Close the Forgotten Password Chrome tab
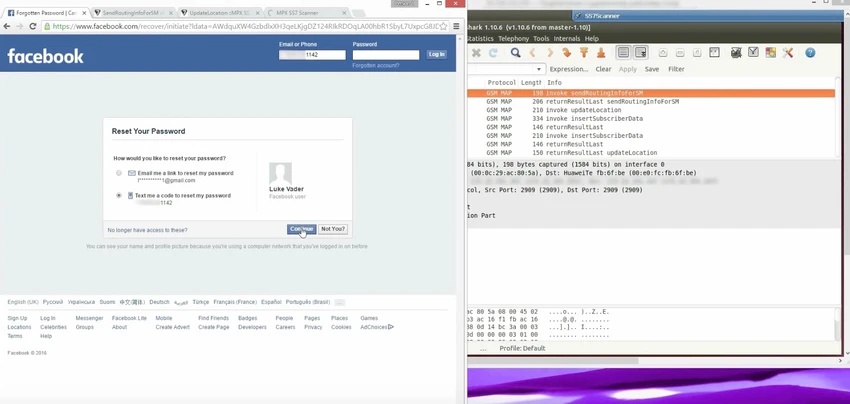The height and width of the screenshot is (404, 850). (84, 12)
